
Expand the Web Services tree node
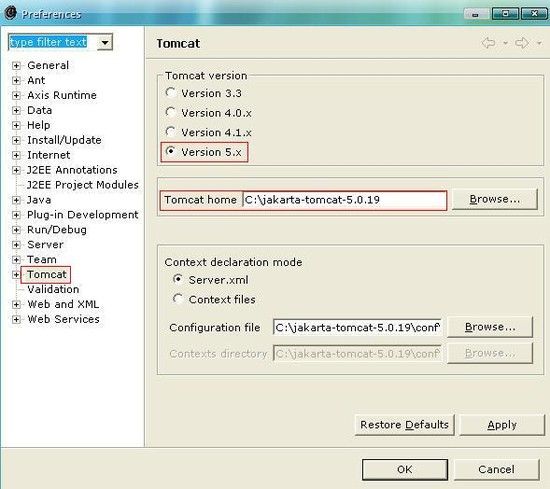(16, 319)
